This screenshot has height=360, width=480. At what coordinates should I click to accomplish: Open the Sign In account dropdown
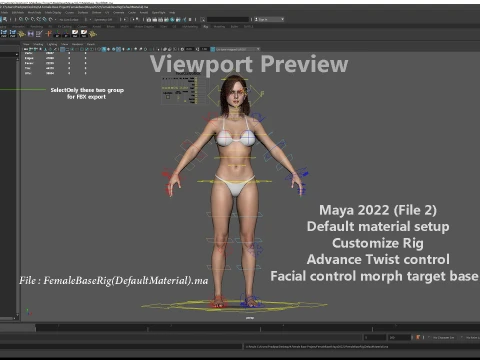point(269,19)
